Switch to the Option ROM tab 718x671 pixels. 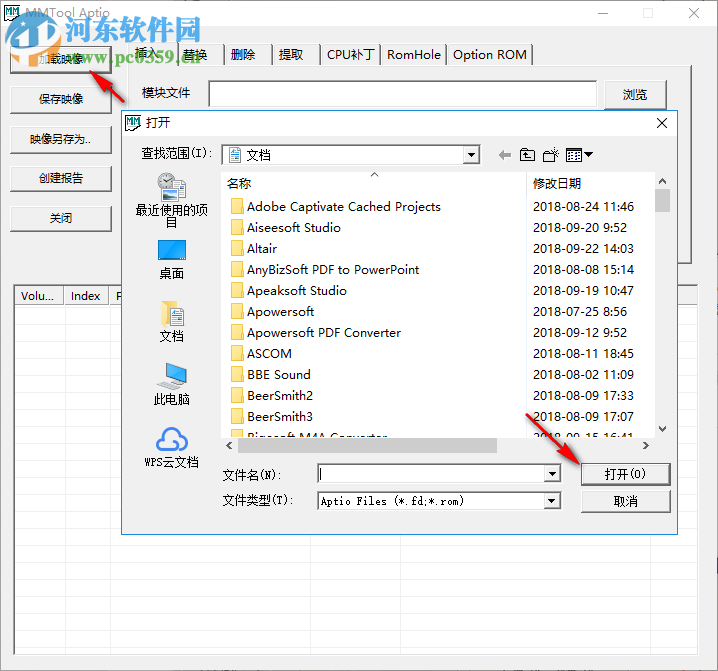coord(490,55)
